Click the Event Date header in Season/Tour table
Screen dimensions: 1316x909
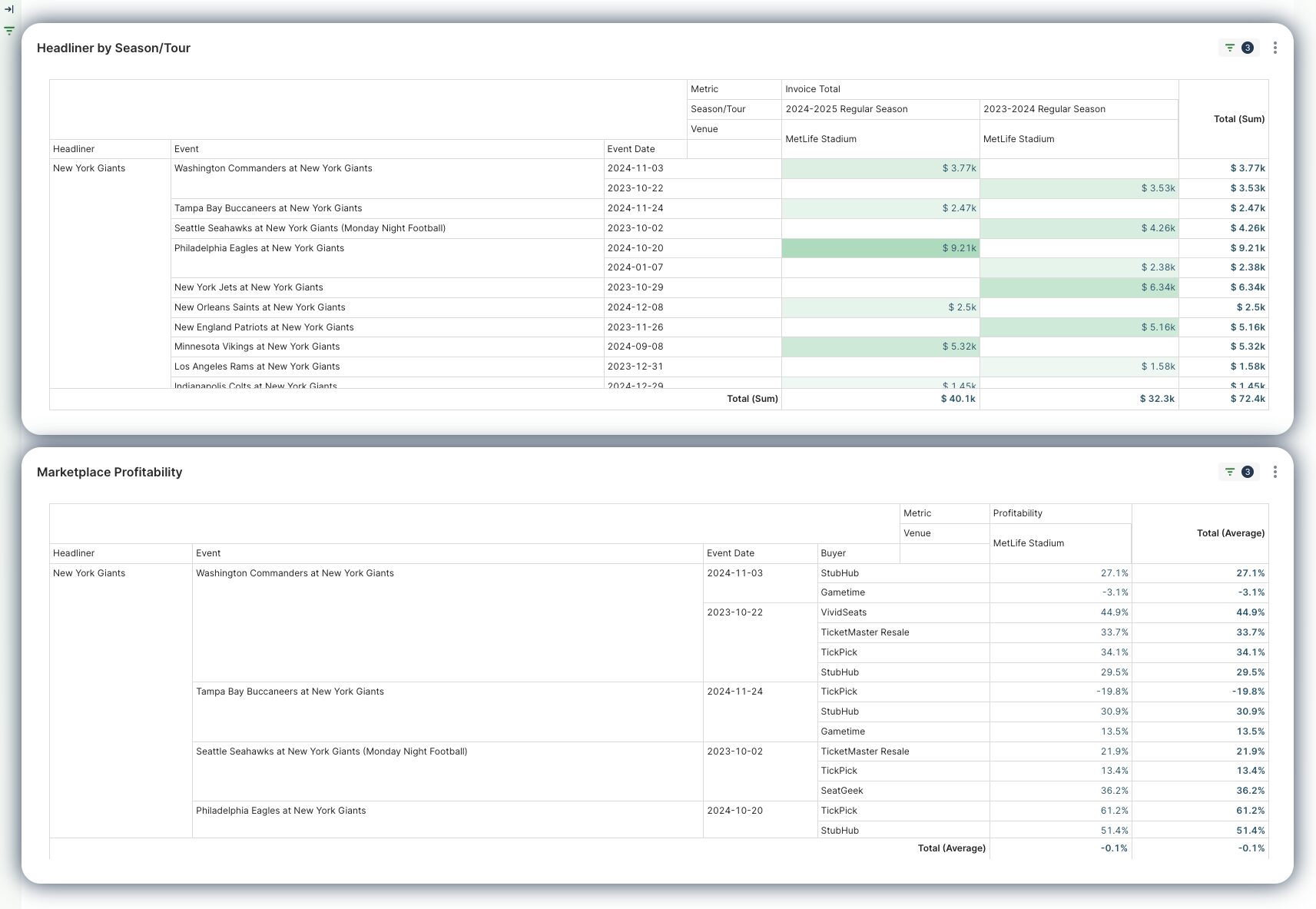coord(631,149)
